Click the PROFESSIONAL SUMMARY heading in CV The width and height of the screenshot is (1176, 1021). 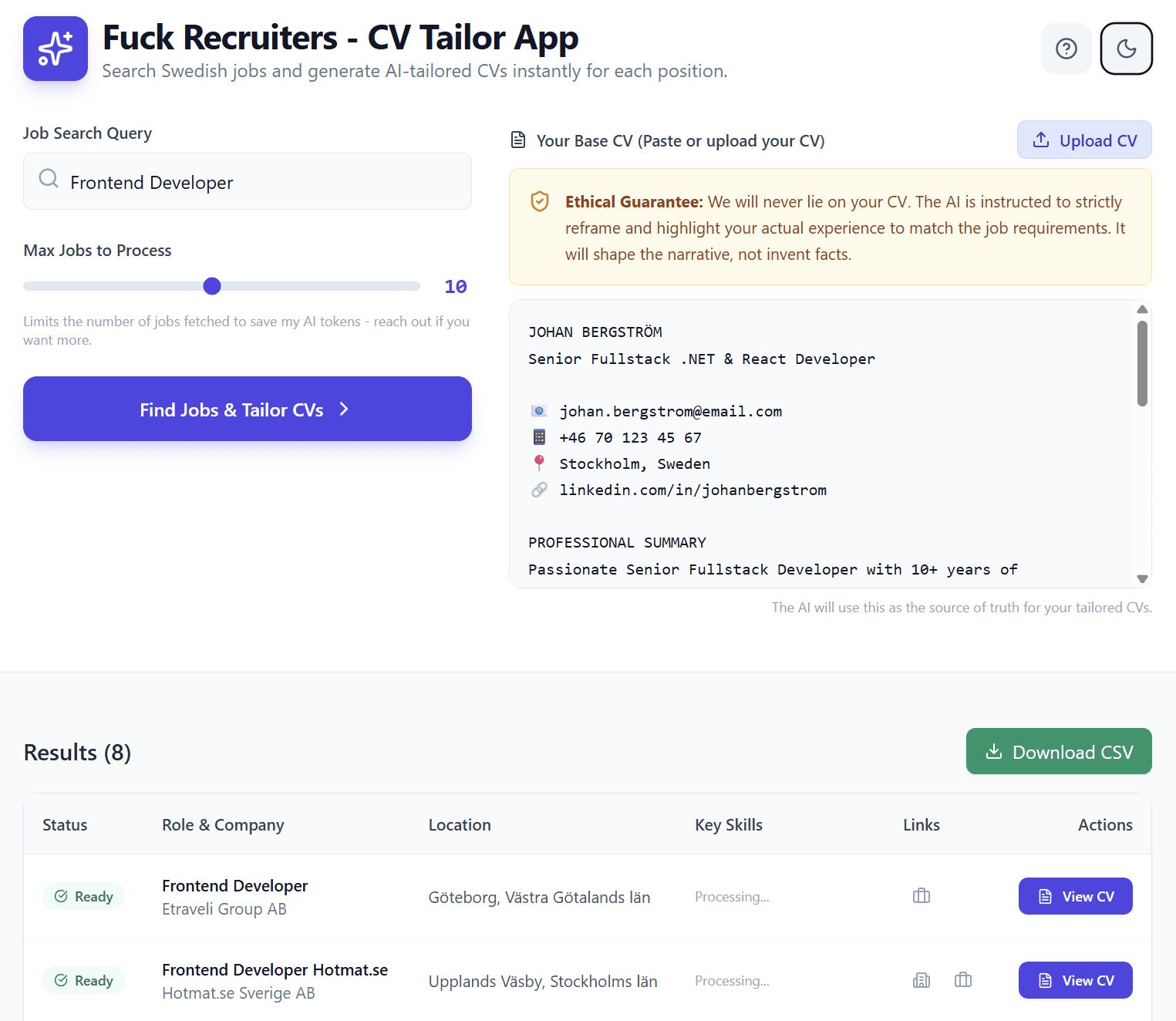(617, 542)
